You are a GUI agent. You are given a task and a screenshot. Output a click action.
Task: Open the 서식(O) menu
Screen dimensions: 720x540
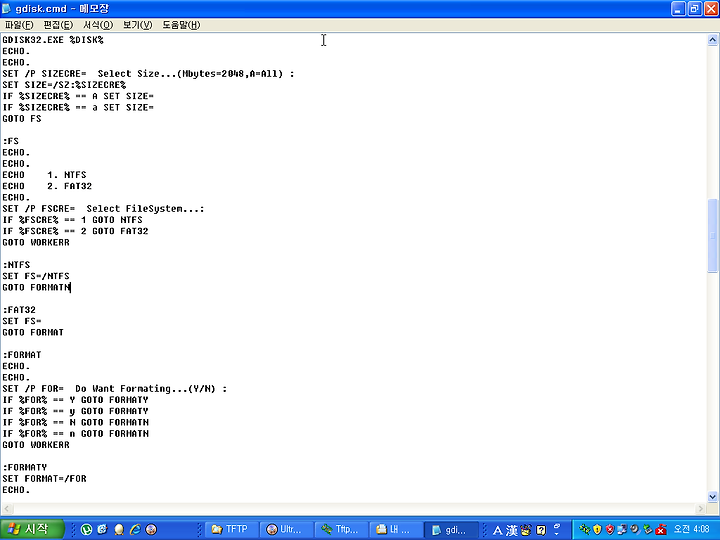point(98,25)
